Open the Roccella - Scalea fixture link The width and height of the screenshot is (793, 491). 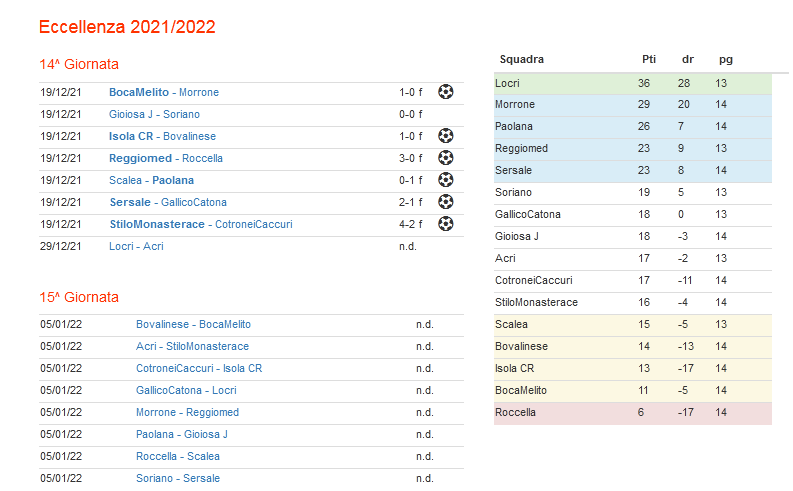[178, 457]
